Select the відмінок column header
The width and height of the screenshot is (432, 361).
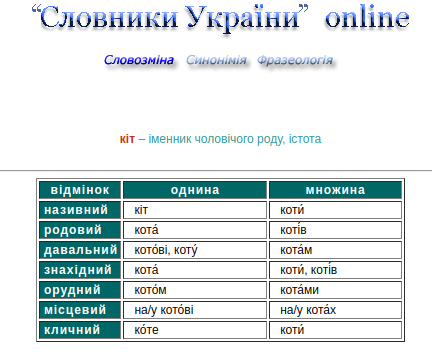pos(80,190)
